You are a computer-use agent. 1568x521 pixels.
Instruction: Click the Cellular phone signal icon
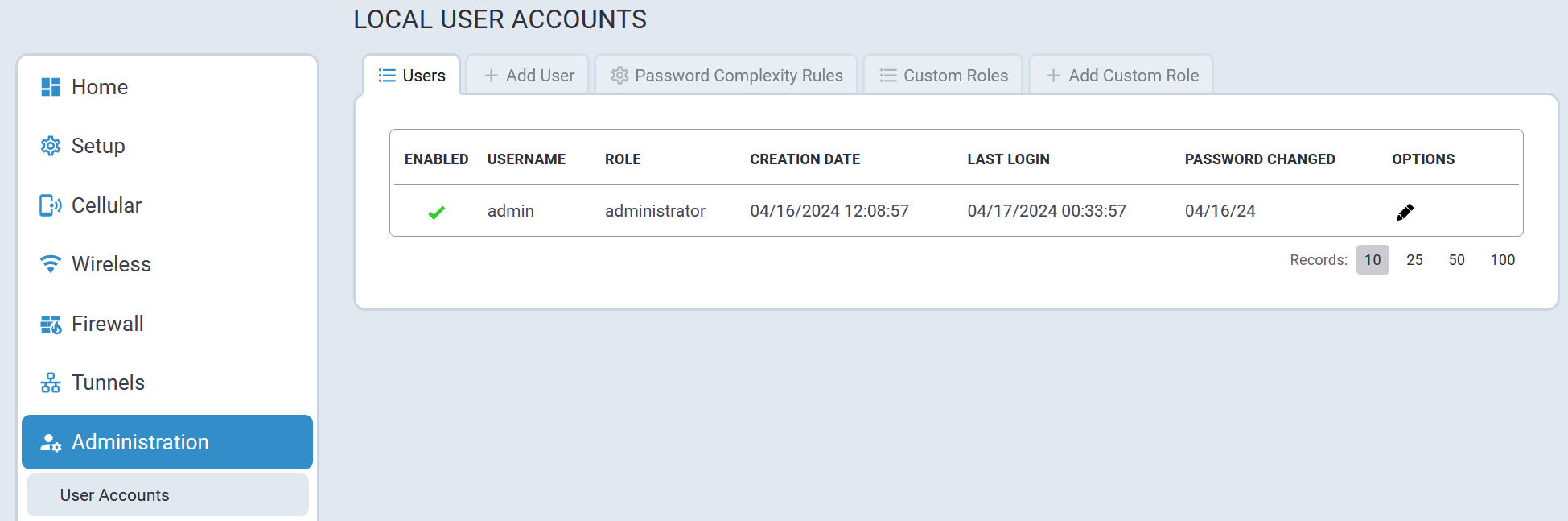pyautogui.click(x=51, y=205)
